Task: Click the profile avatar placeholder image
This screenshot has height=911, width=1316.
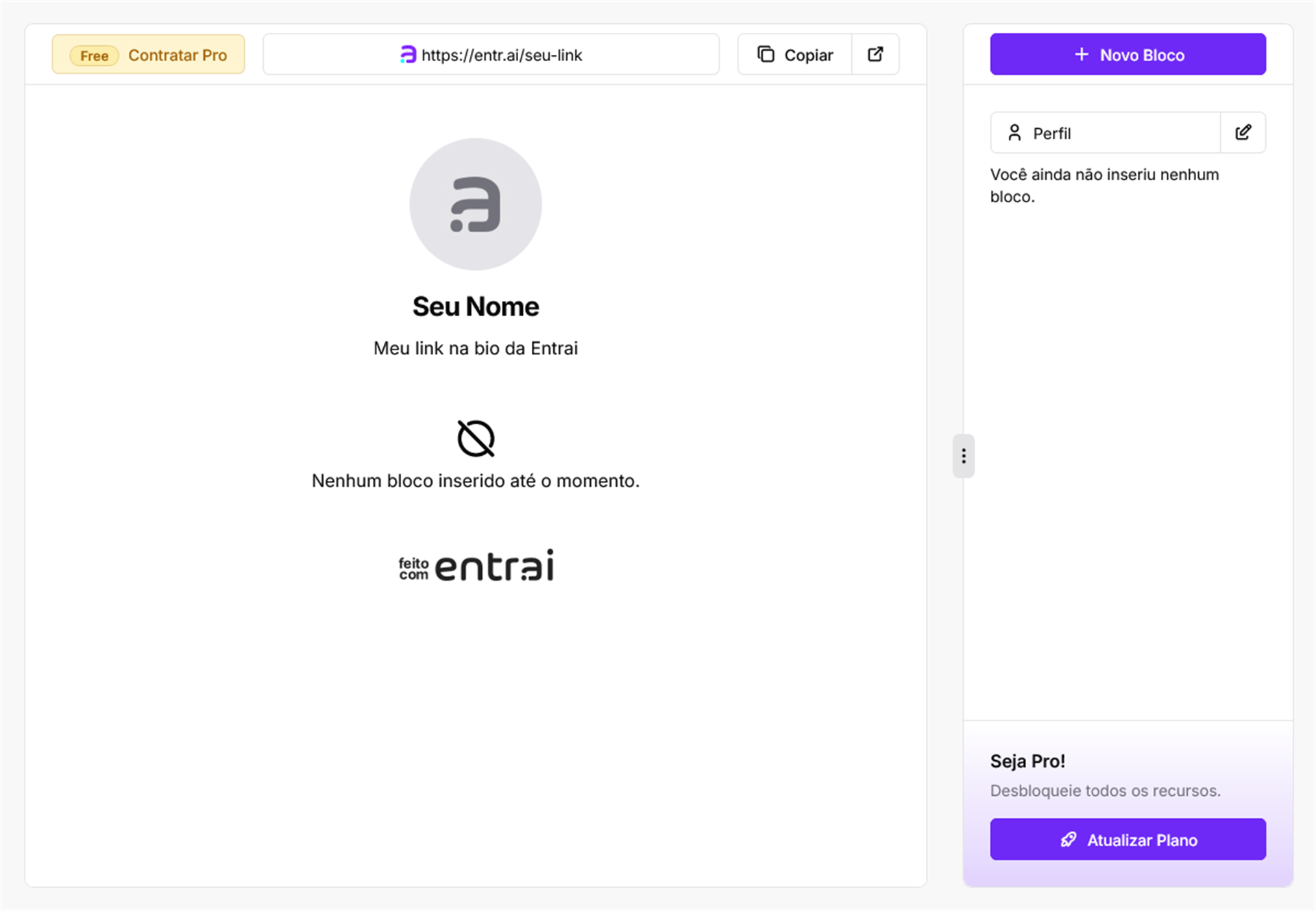Action: pos(476,204)
